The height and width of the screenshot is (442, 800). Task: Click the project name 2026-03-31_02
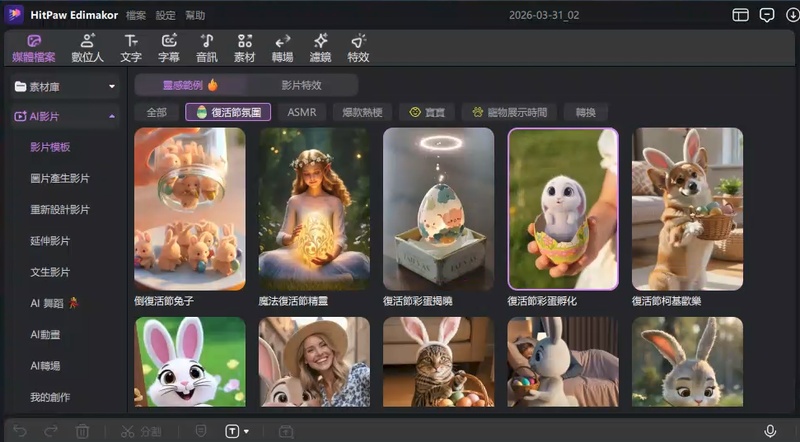point(544,15)
